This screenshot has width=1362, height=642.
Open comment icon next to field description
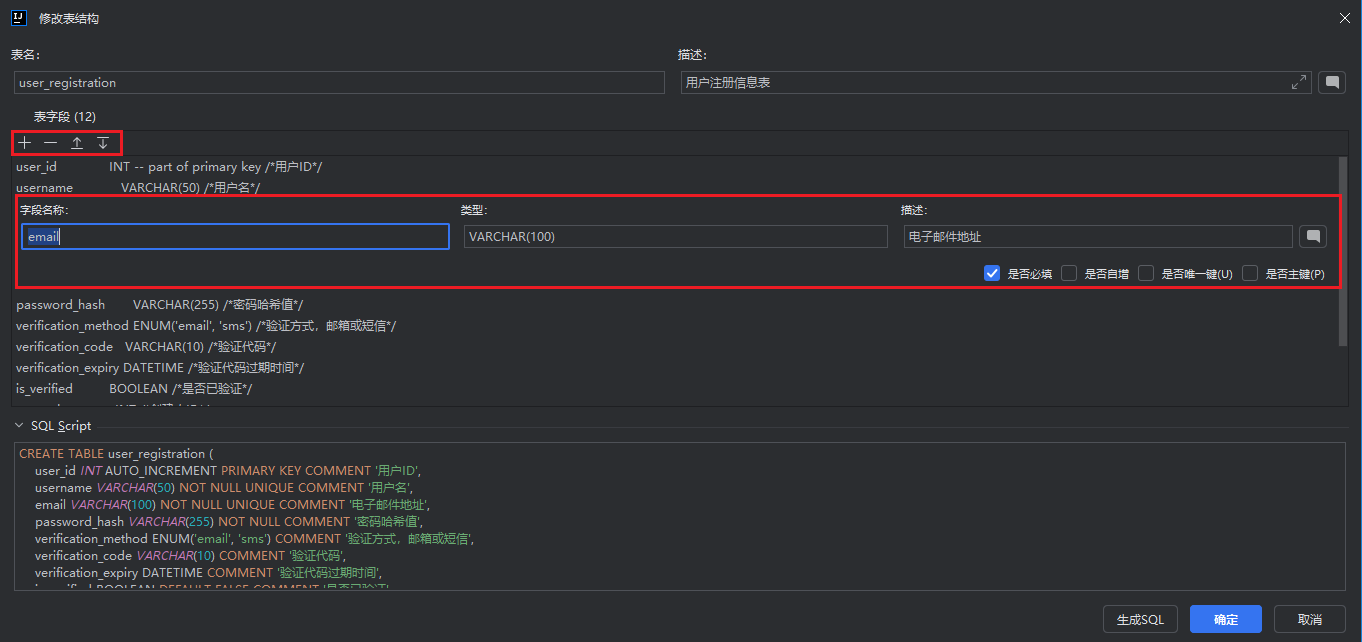1313,237
